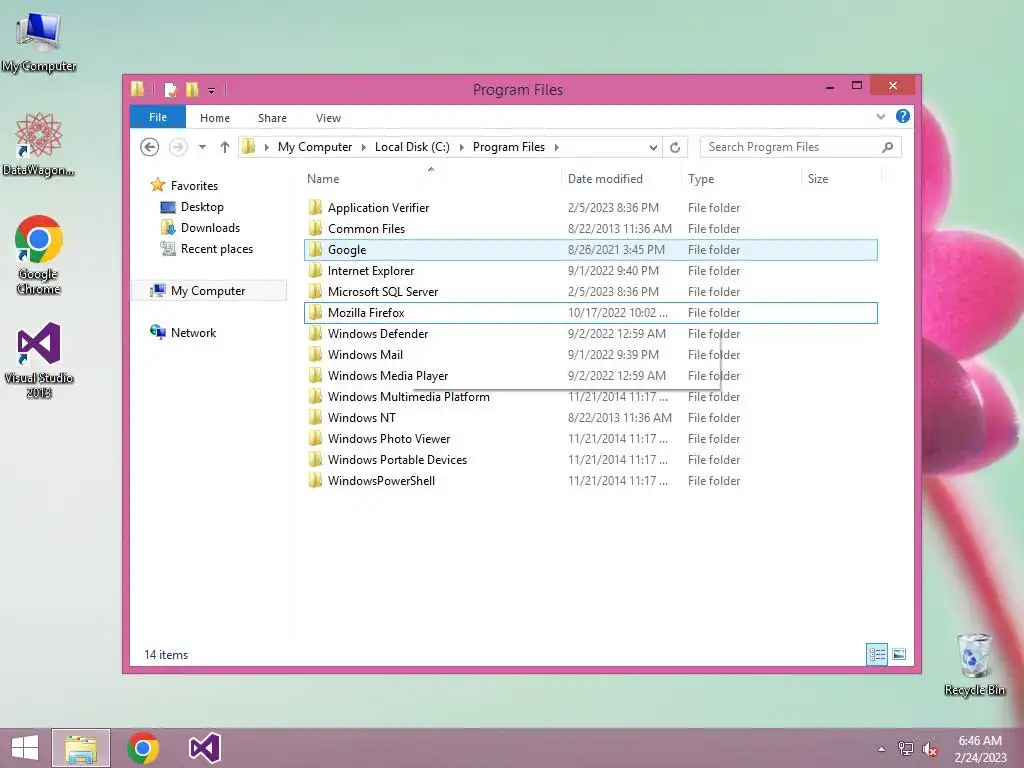This screenshot has width=1024, height=768.
Task: Expand the ribbon with the chevron
Action: tap(881, 117)
